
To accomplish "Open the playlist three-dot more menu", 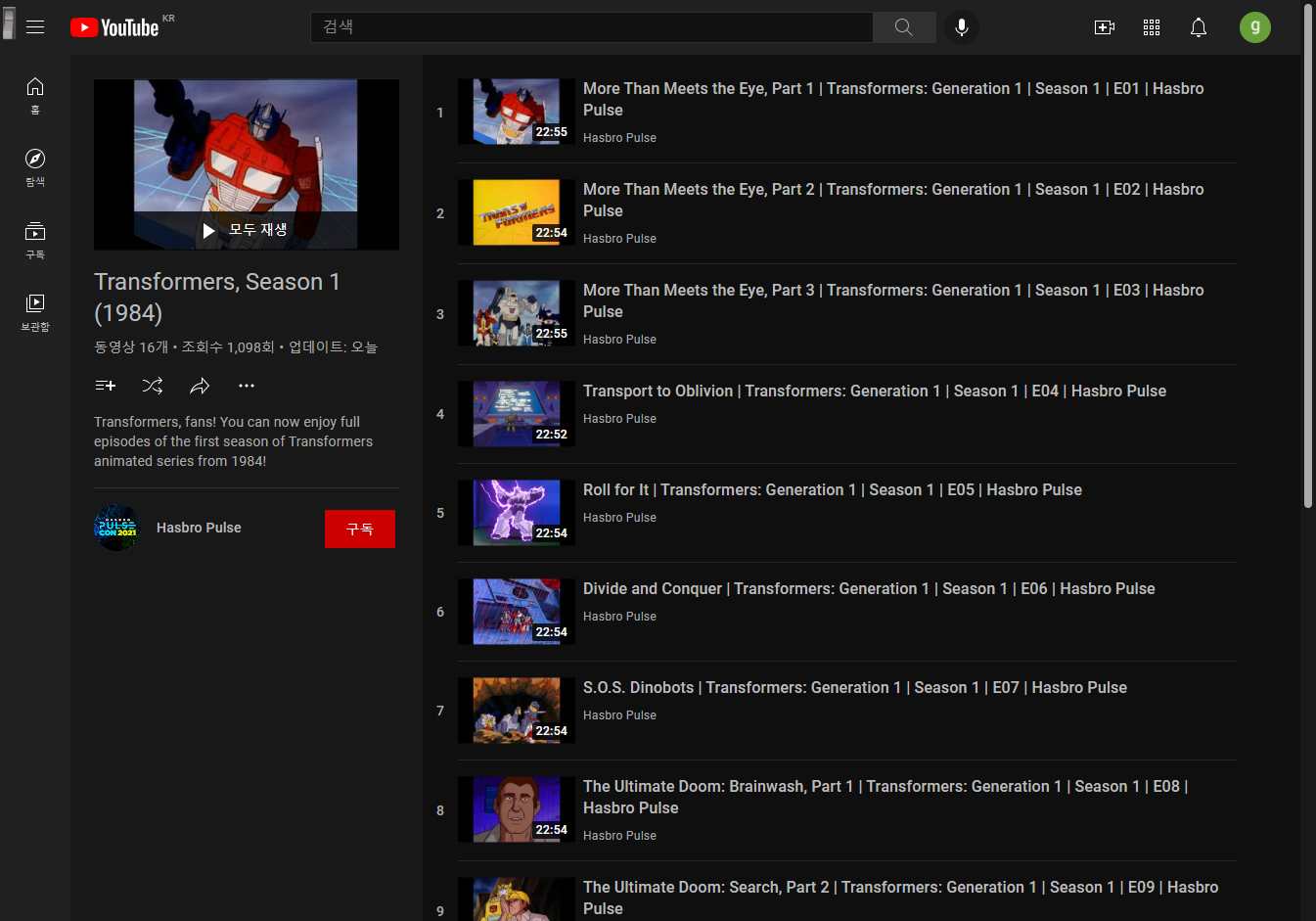I will tap(247, 386).
